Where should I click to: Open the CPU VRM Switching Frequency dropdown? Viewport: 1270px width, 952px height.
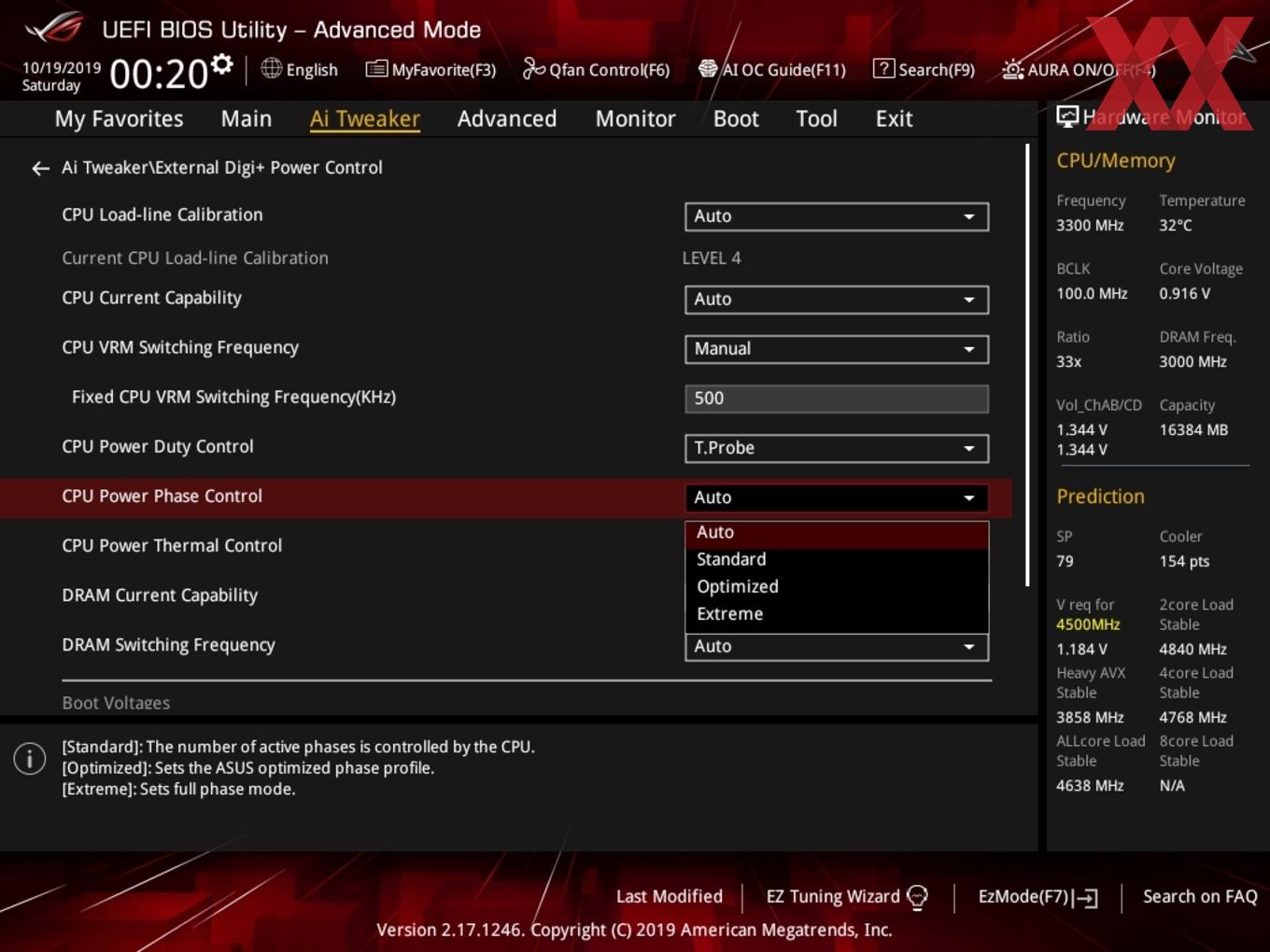click(x=837, y=349)
